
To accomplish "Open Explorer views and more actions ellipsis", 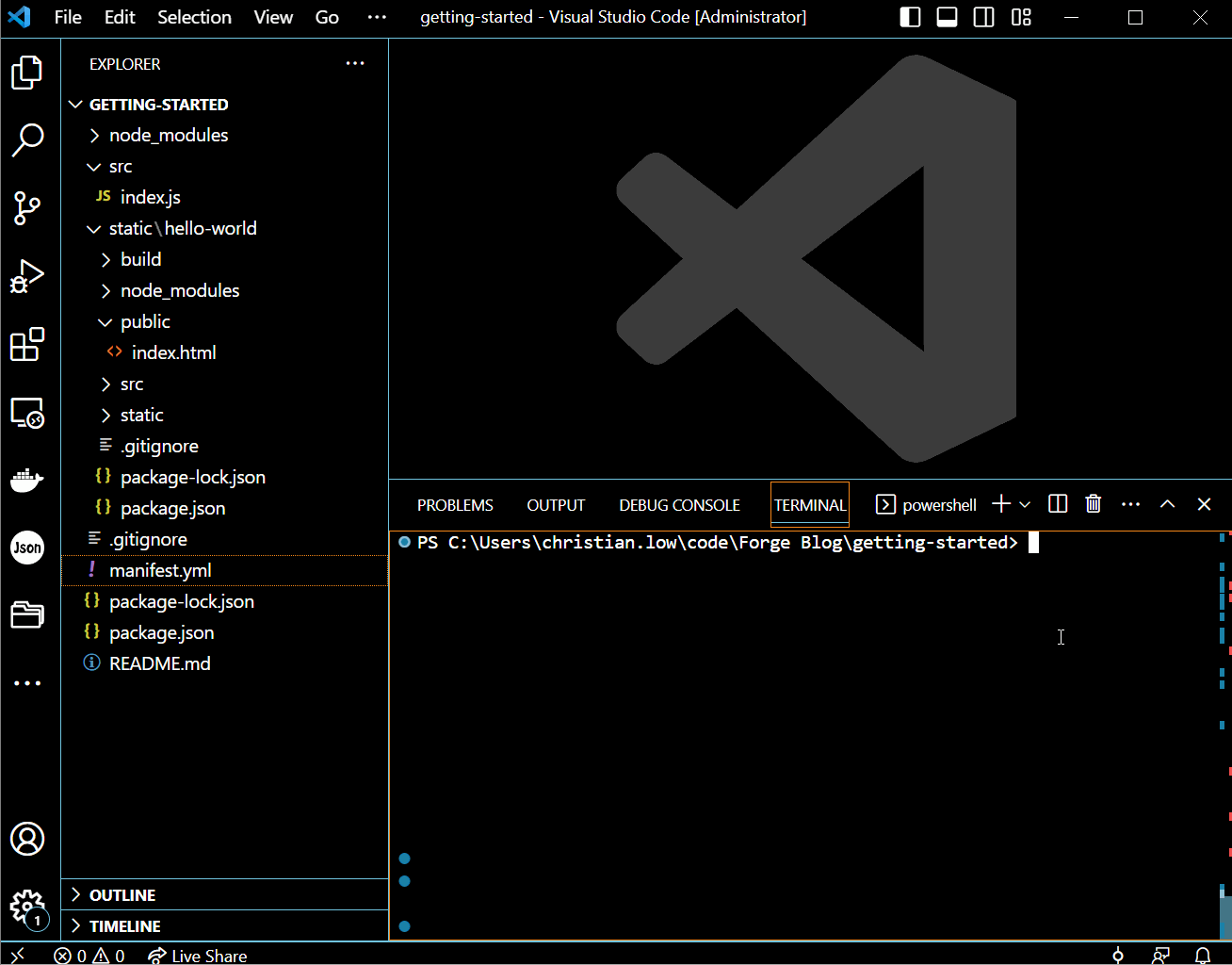I will point(355,64).
